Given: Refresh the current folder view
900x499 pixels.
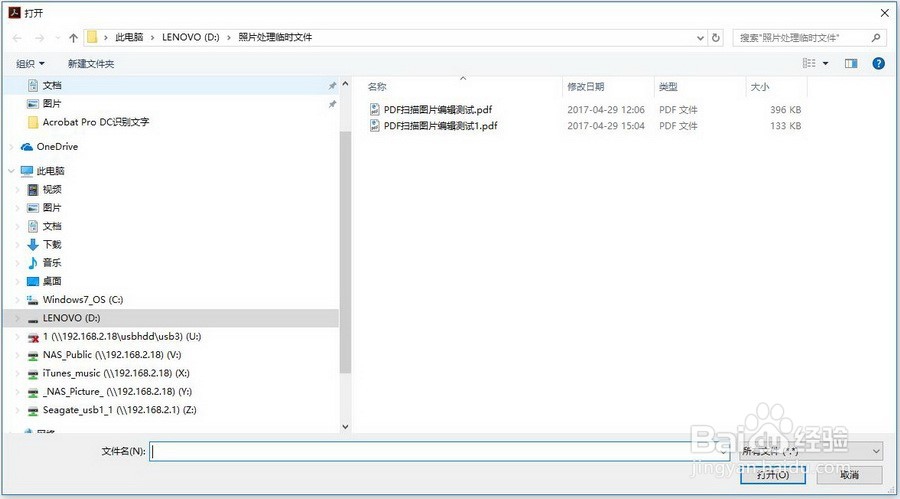Looking at the screenshot, I should pos(716,38).
